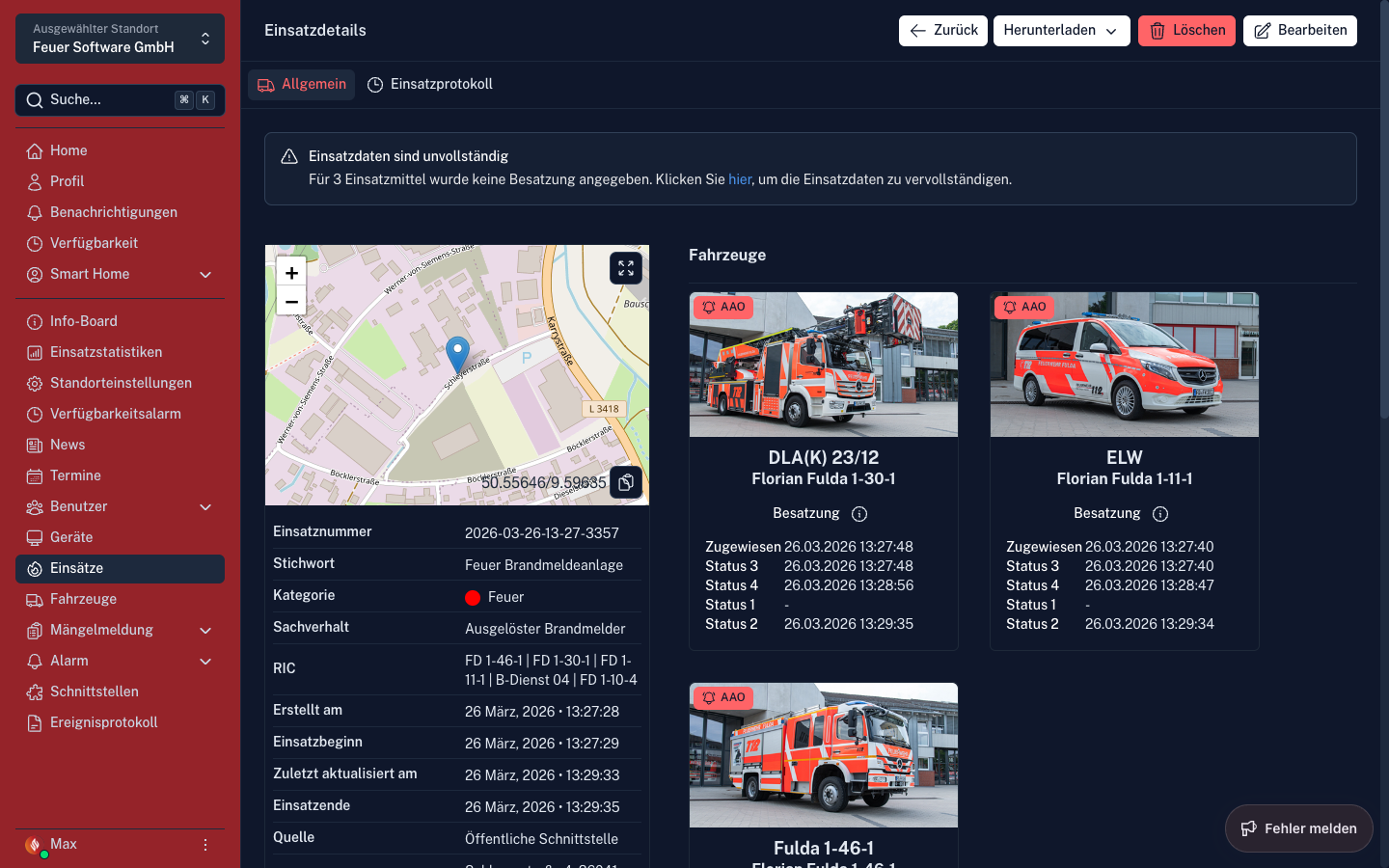
Task: Click the Stichwort value Feuer Brandmeldeanlage
Action: [544, 565]
